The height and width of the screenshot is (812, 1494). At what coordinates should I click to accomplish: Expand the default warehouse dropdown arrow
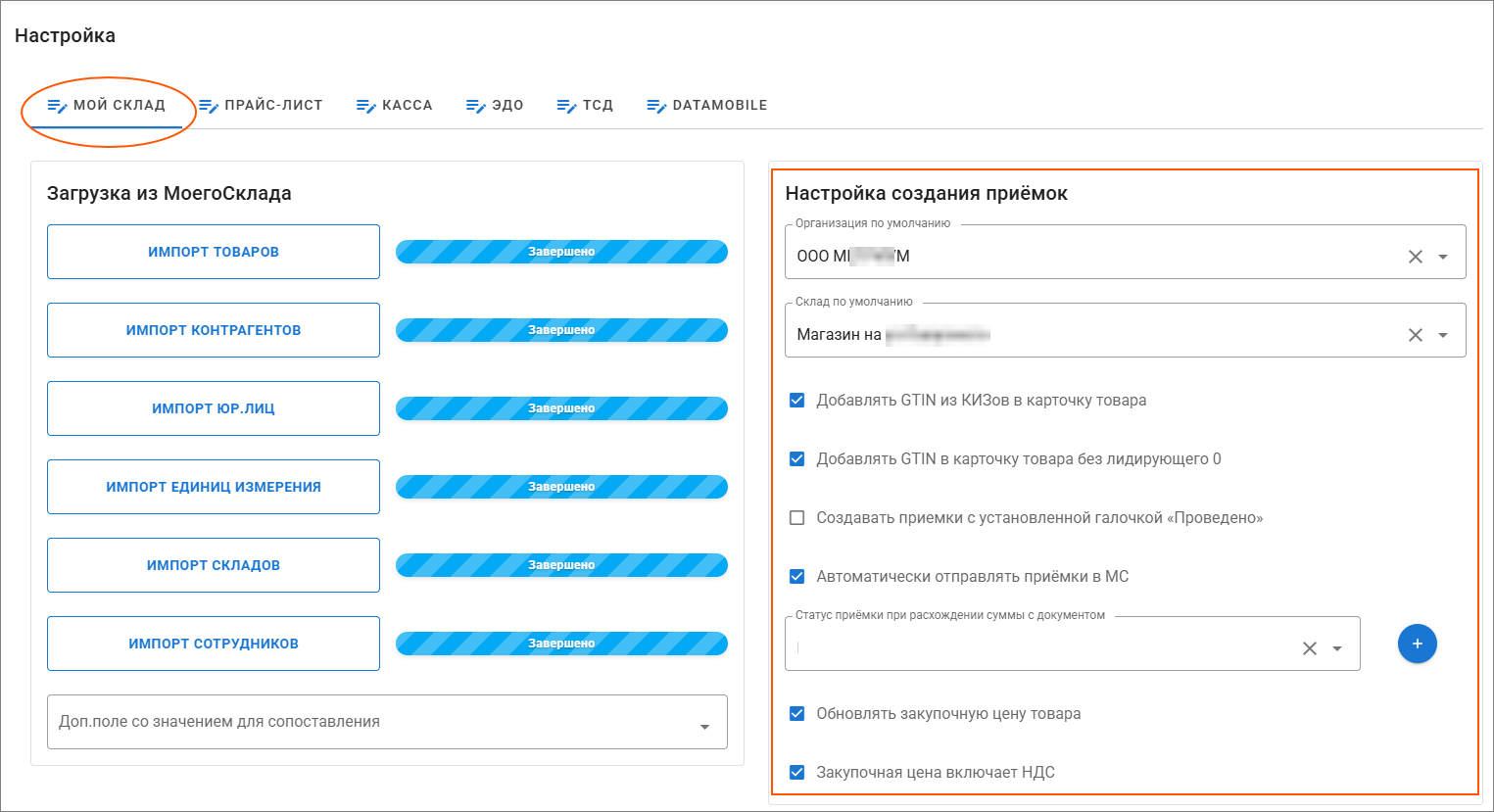[x=1443, y=335]
